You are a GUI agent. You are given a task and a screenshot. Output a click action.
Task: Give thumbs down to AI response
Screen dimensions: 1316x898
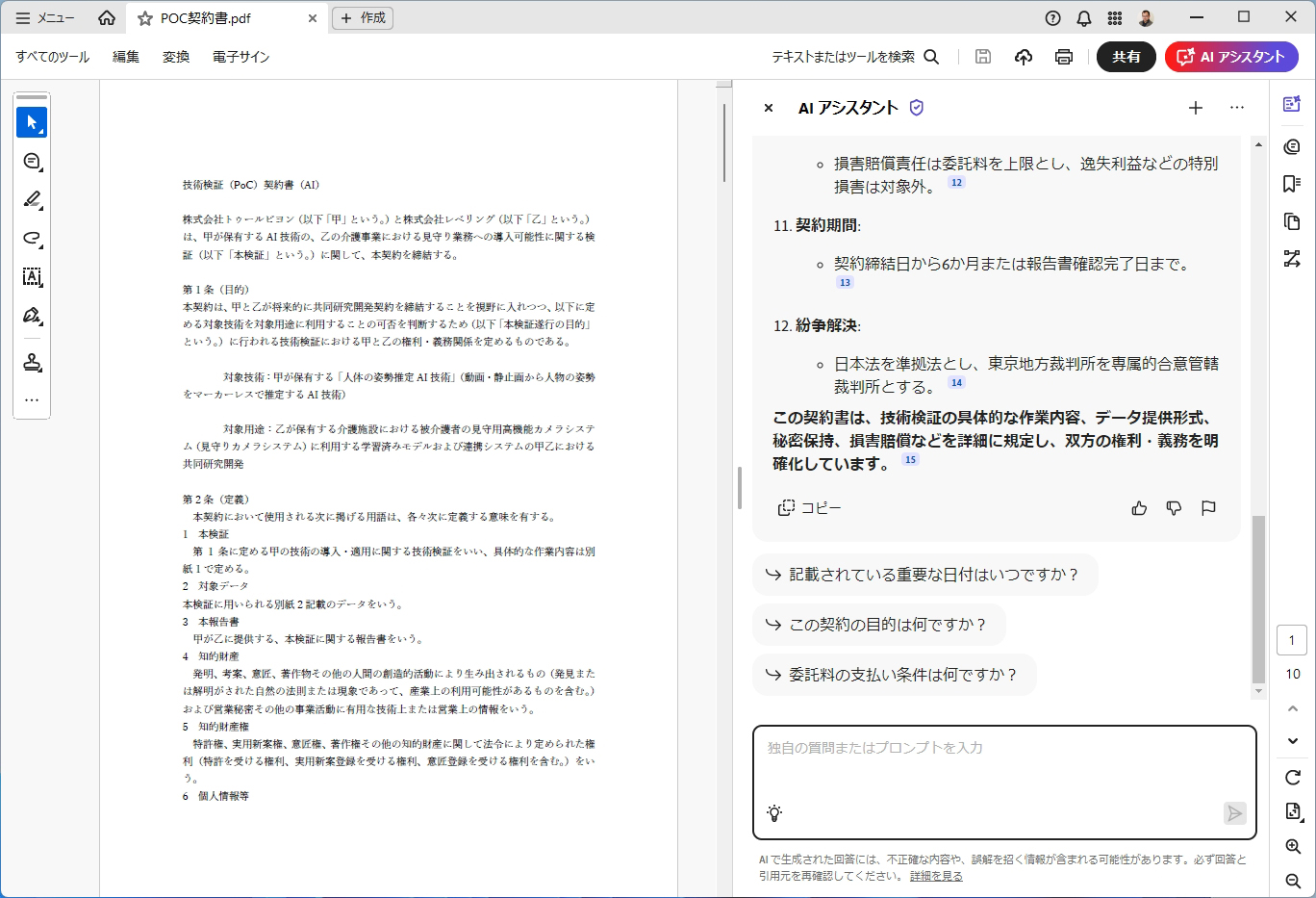click(1174, 508)
